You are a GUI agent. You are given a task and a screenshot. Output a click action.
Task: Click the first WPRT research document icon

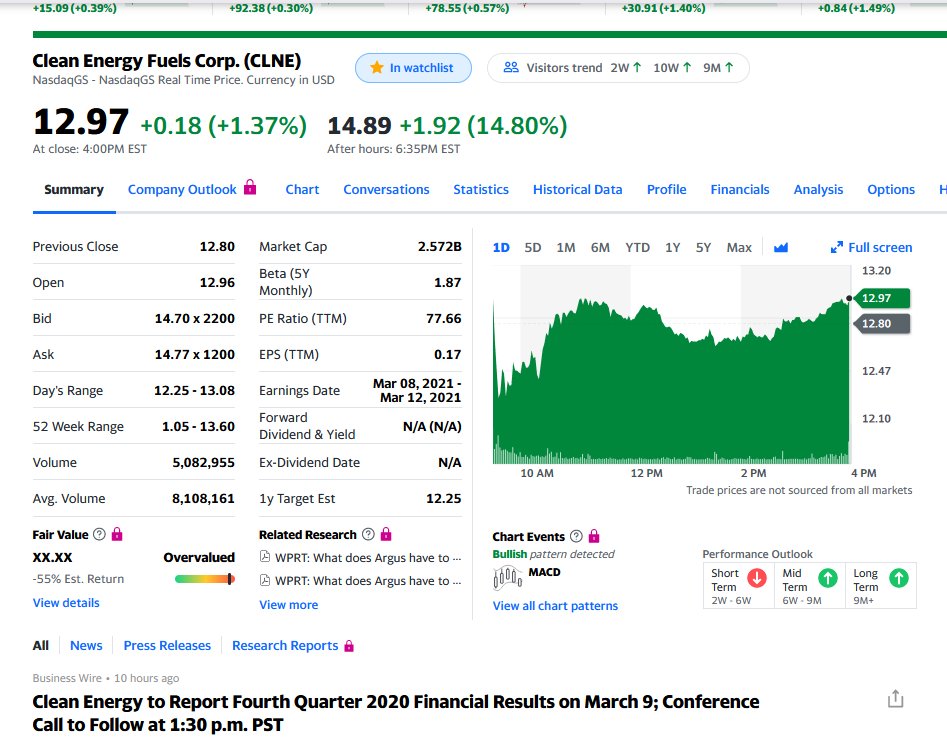[x=264, y=556]
